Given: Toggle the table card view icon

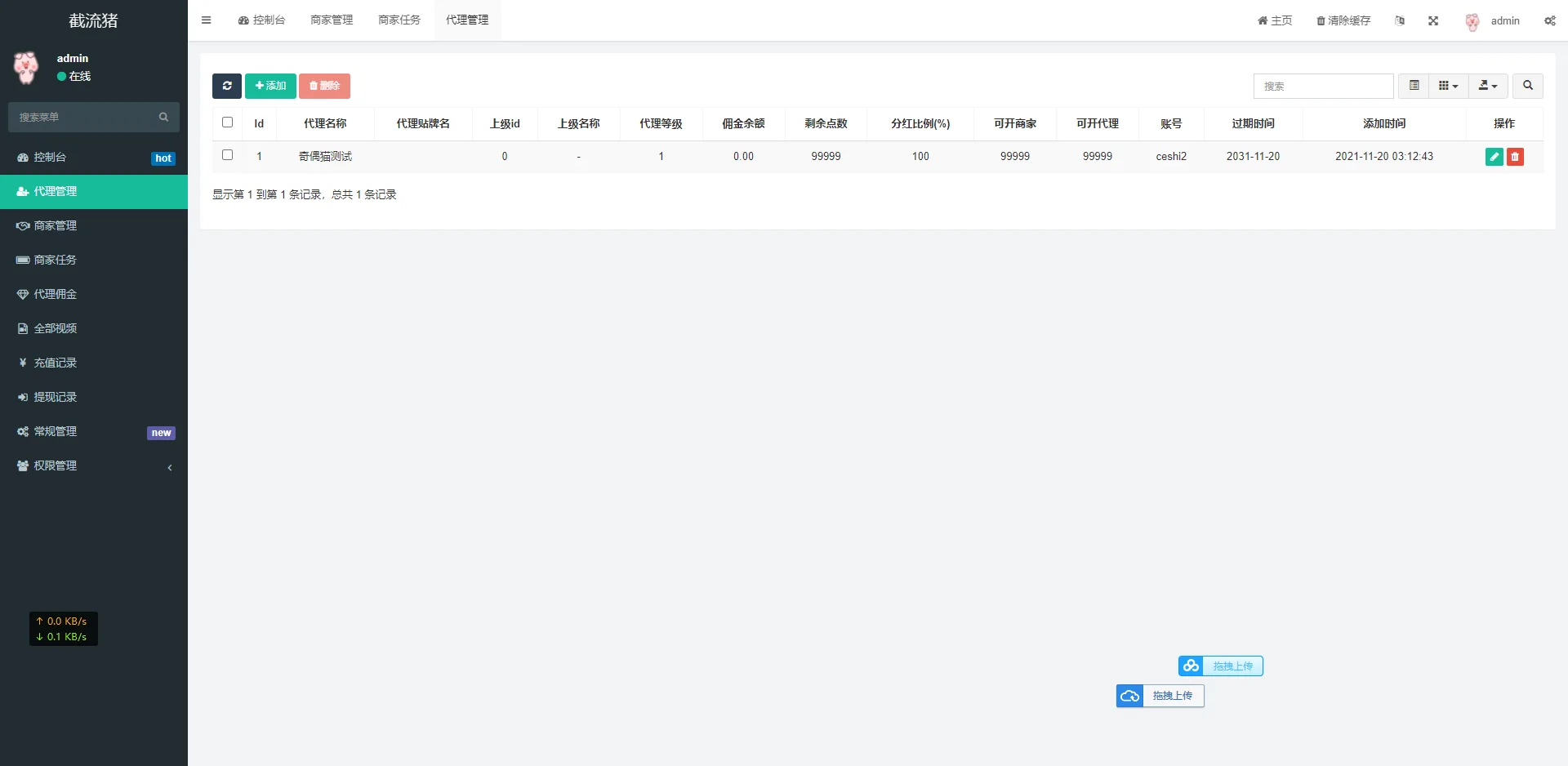Looking at the screenshot, I should coord(1414,86).
